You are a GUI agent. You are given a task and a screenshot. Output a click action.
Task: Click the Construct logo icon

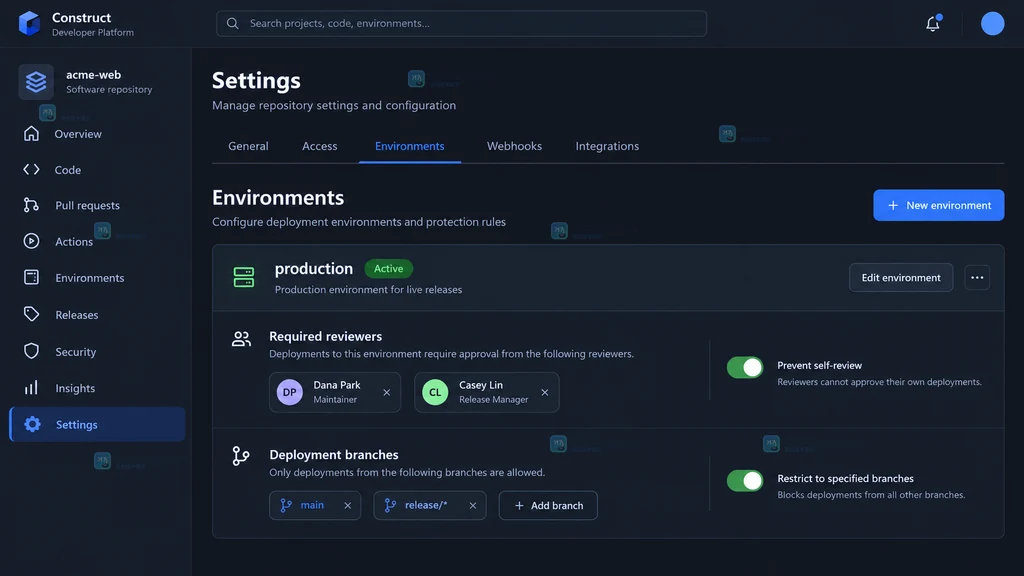click(29, 24)
